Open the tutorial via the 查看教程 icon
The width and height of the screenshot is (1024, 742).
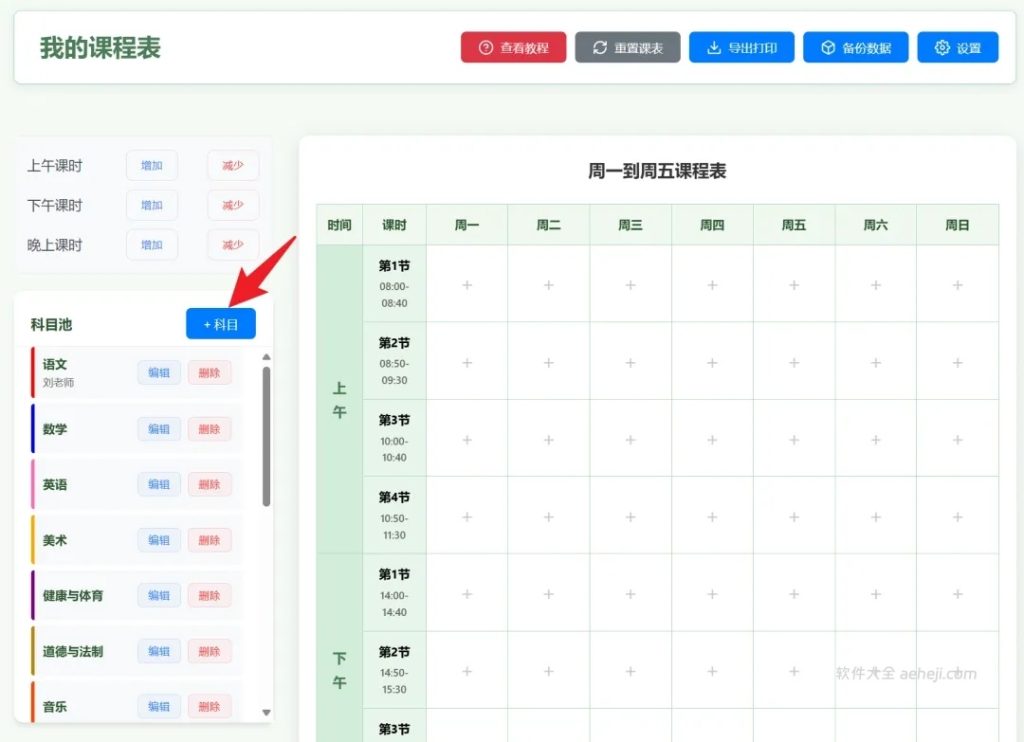[x=487, y=47]
